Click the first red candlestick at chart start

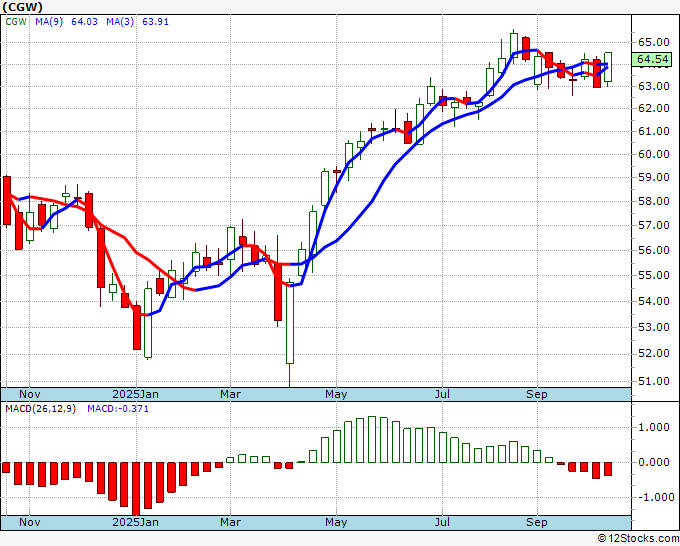coord(7,200)
